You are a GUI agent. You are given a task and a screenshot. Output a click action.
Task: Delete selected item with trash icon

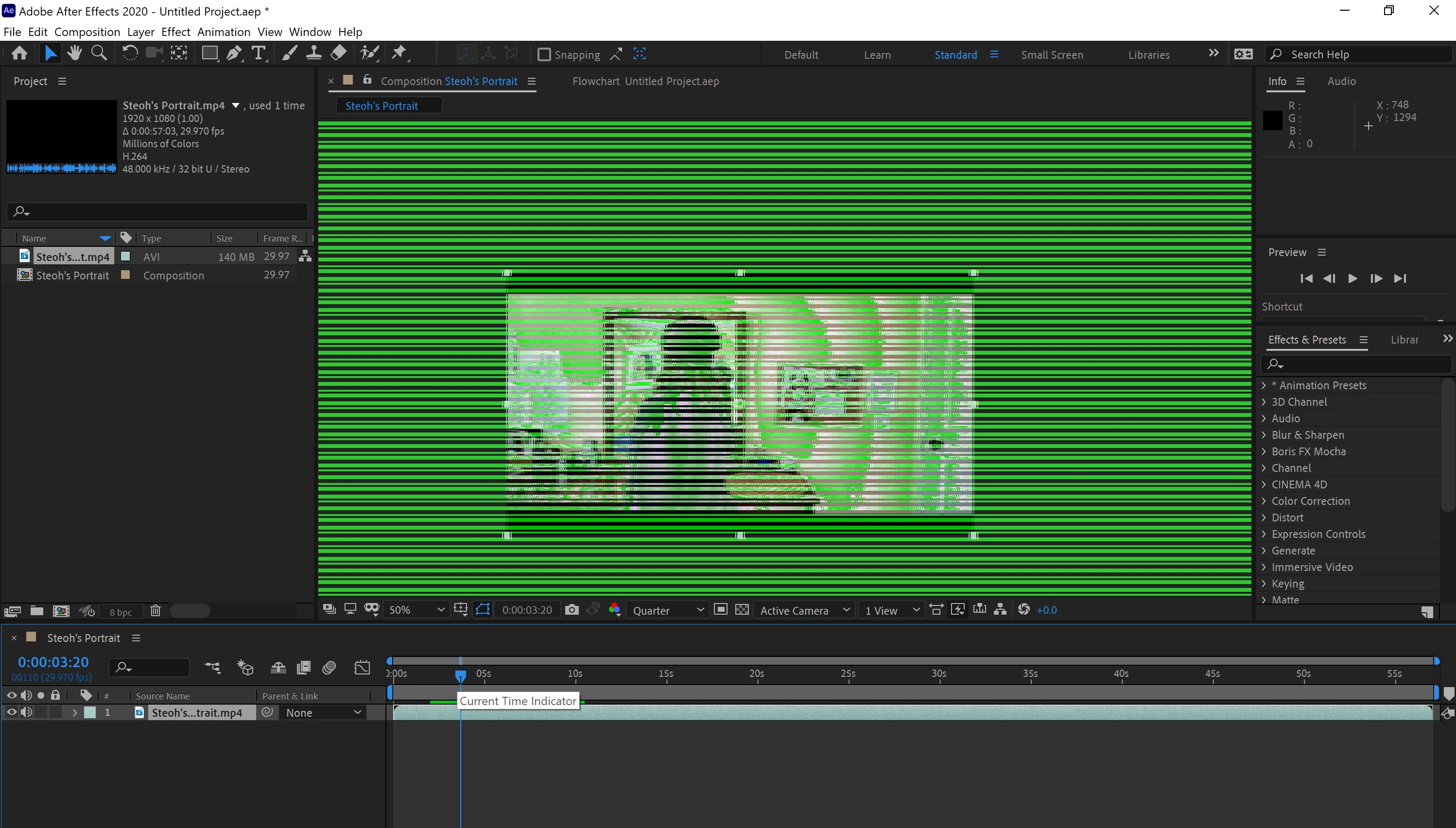[155, 611]
